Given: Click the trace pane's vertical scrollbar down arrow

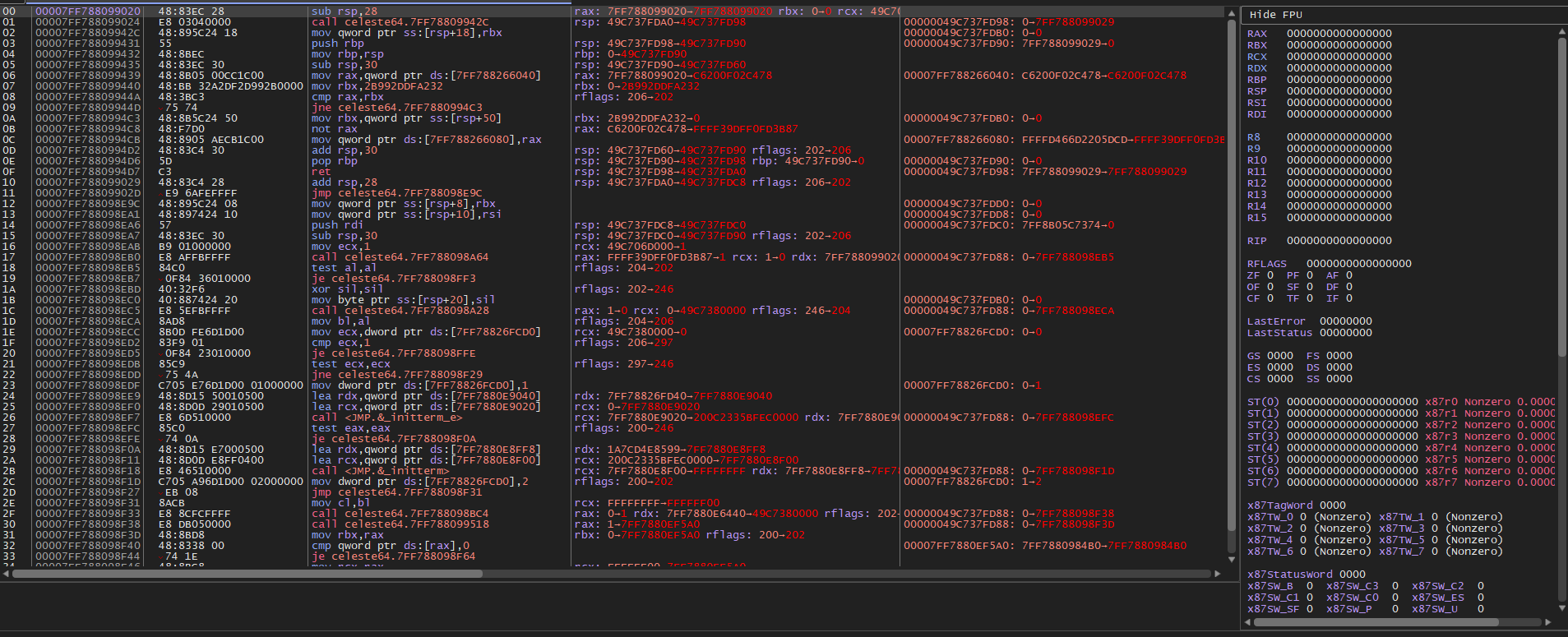Looking at the screenshot, I should click(x=1231, y=560).
